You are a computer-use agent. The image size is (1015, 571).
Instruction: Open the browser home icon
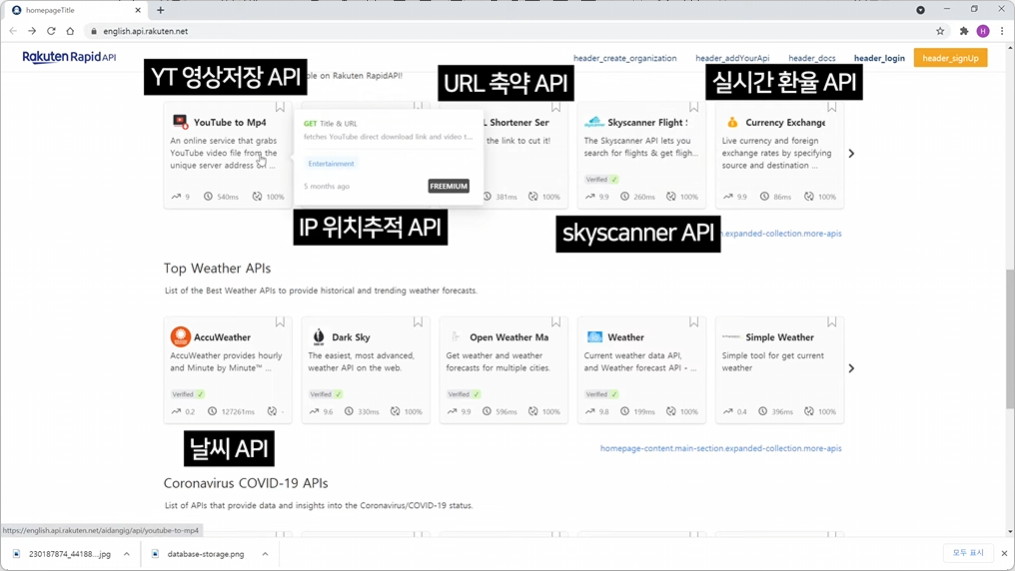(70, 31)
